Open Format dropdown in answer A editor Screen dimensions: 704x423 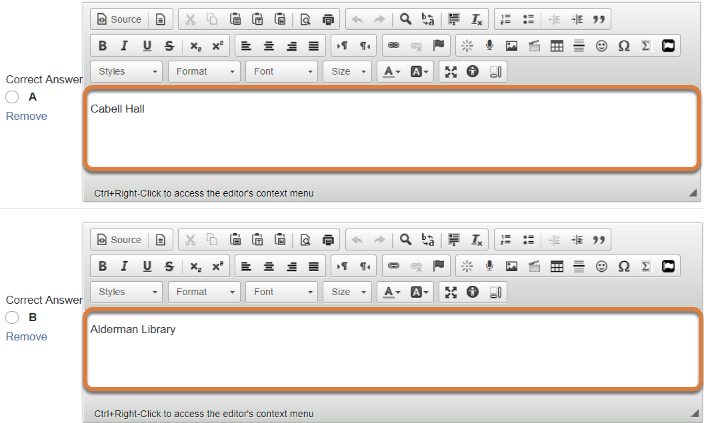click(x=205, y=72)
